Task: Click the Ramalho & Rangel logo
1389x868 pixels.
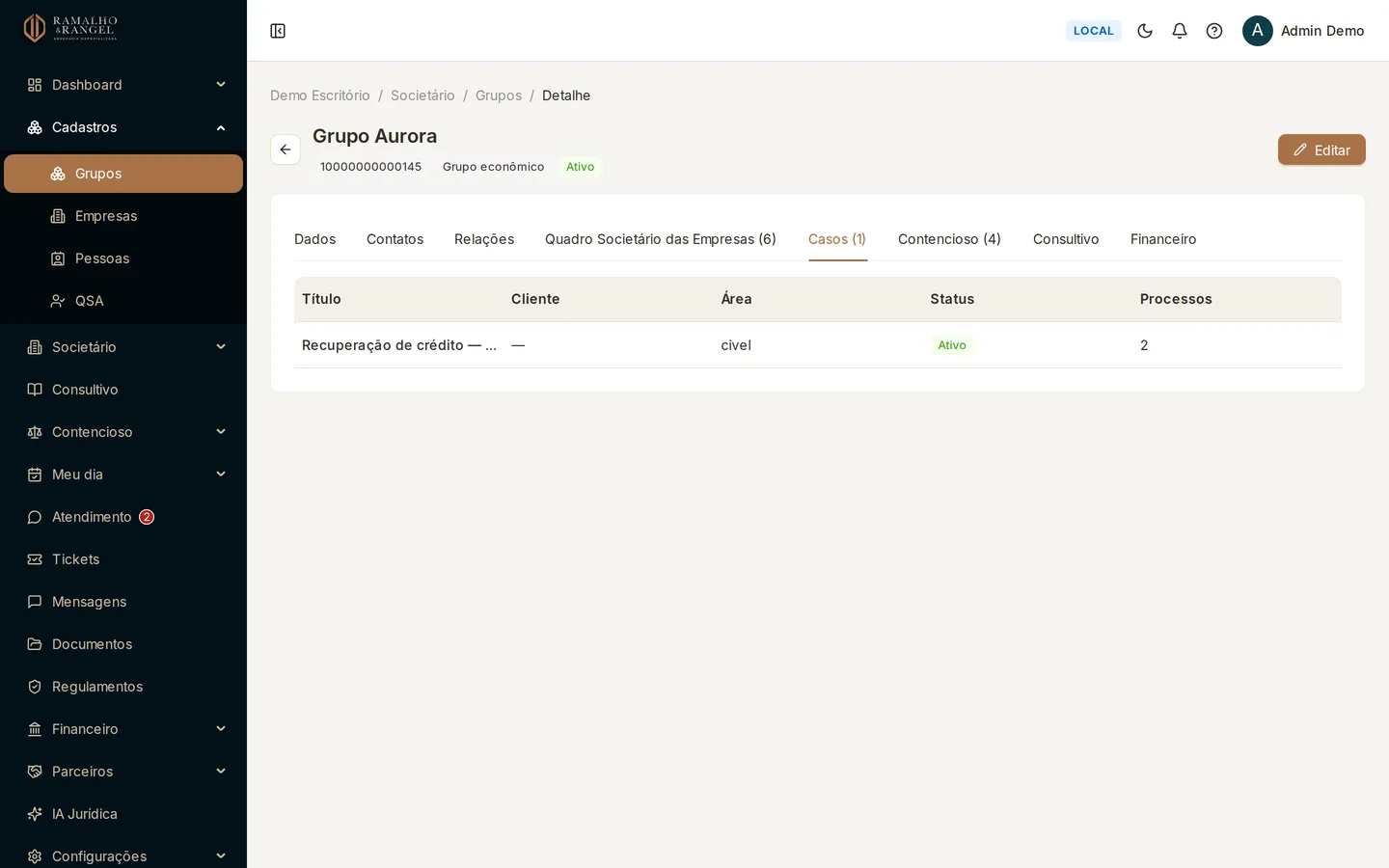Action: coord(70,28)
